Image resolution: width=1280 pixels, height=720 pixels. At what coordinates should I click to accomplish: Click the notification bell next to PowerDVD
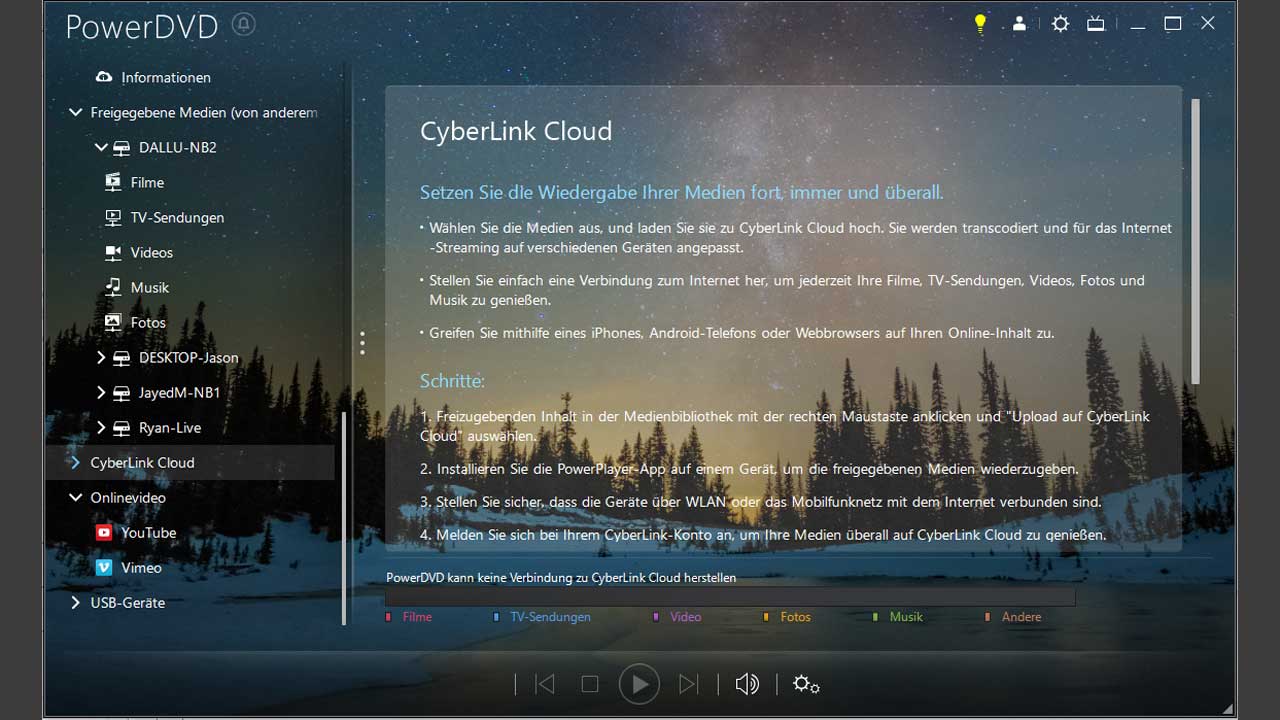(x=243, y=24)
